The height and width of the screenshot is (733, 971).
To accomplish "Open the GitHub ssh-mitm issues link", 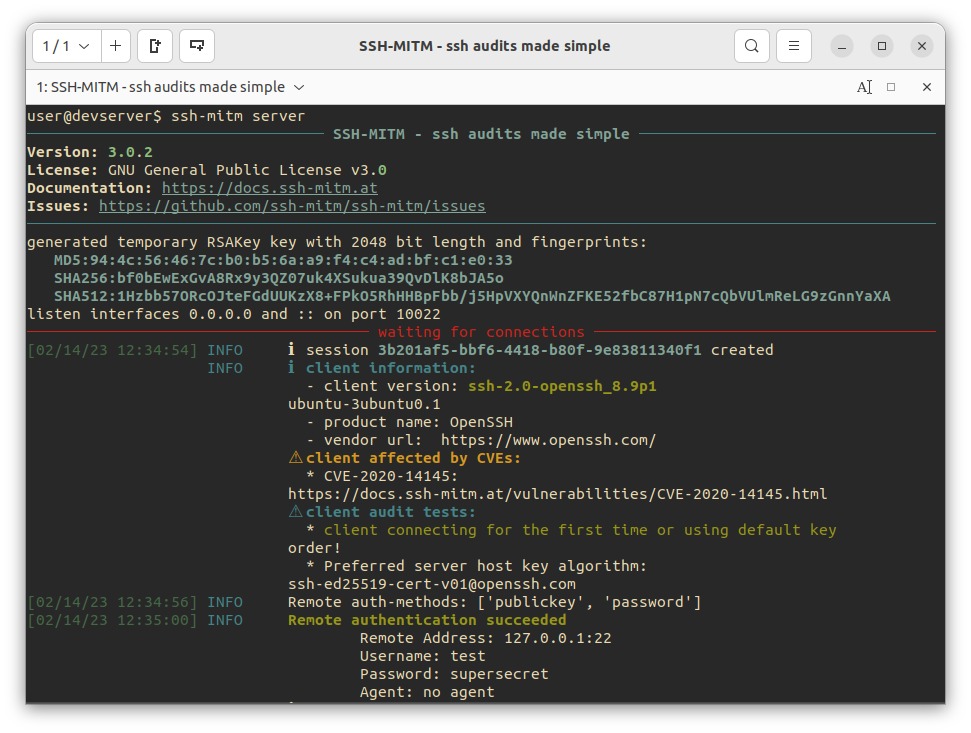I will point(292,206).
